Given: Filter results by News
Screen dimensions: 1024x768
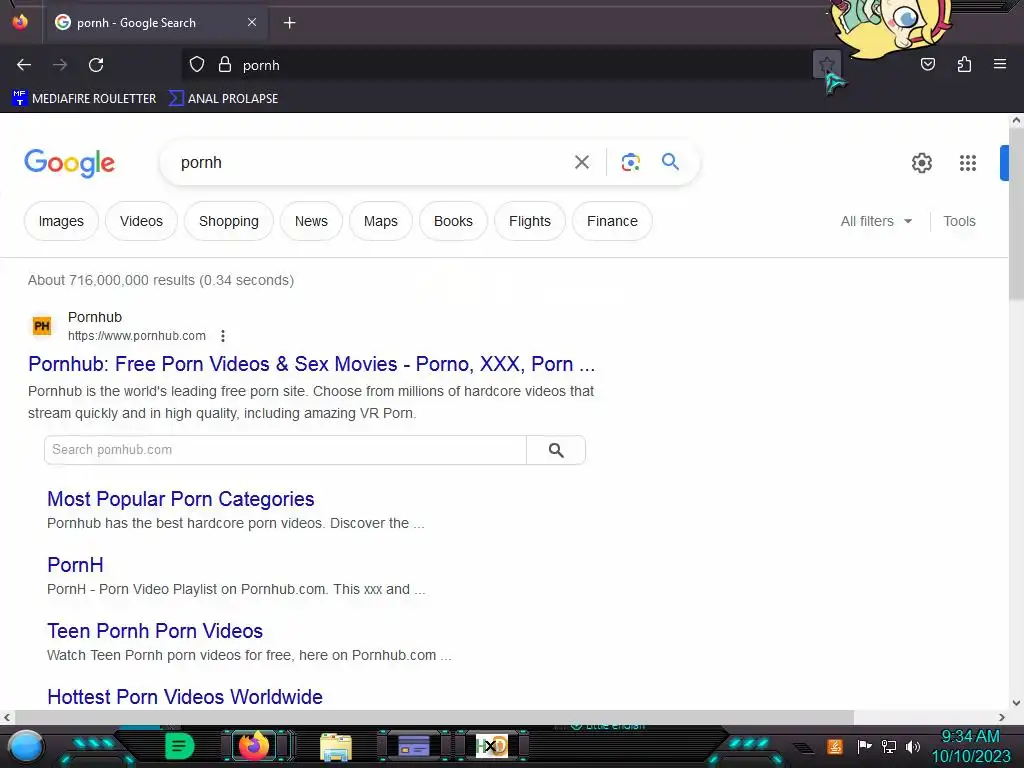Looking at the screenshot, I should pos(312,221).
